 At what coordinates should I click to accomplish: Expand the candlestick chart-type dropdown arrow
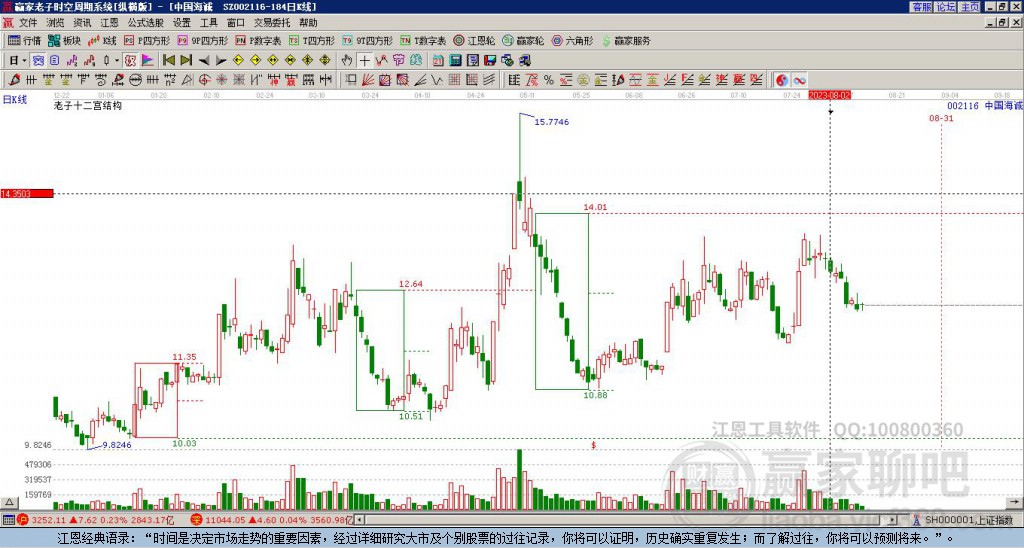(117, 61)
